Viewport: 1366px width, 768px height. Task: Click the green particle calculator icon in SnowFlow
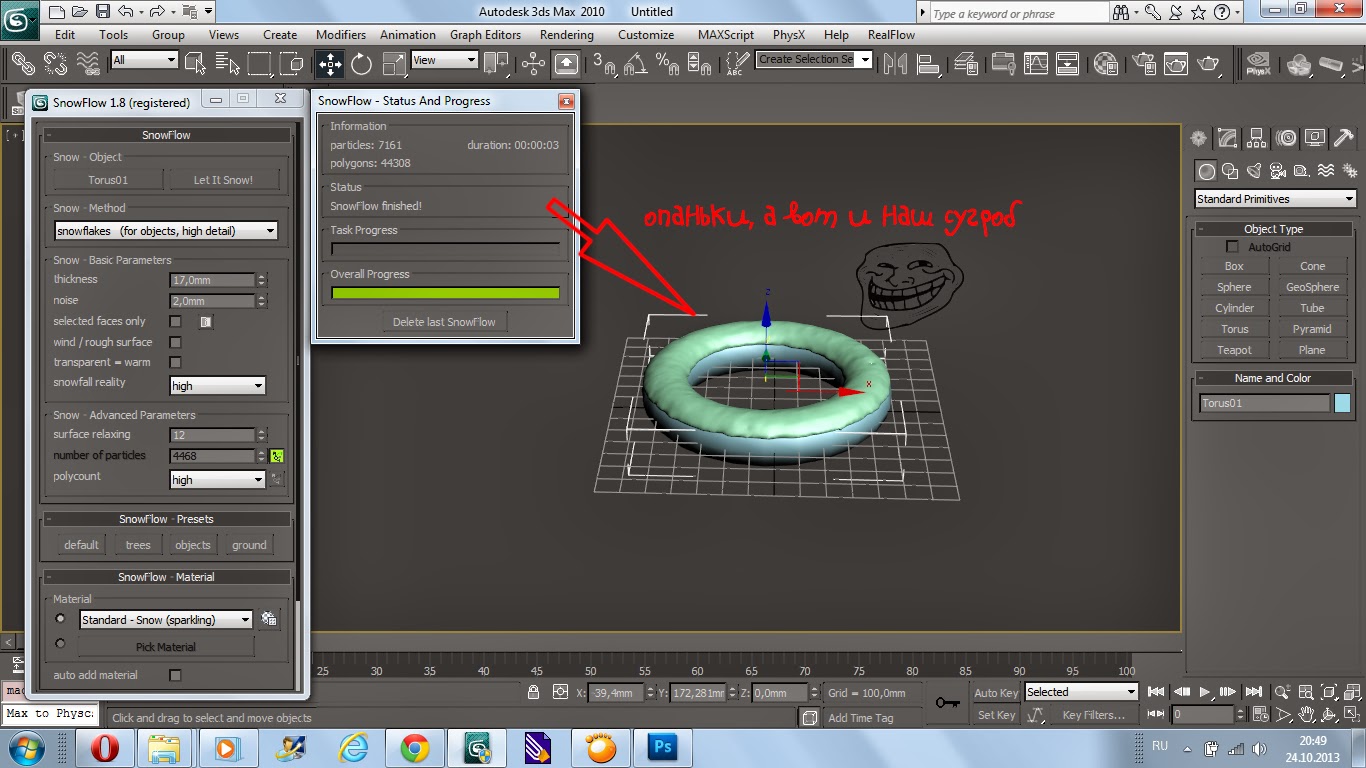point(277,456)
